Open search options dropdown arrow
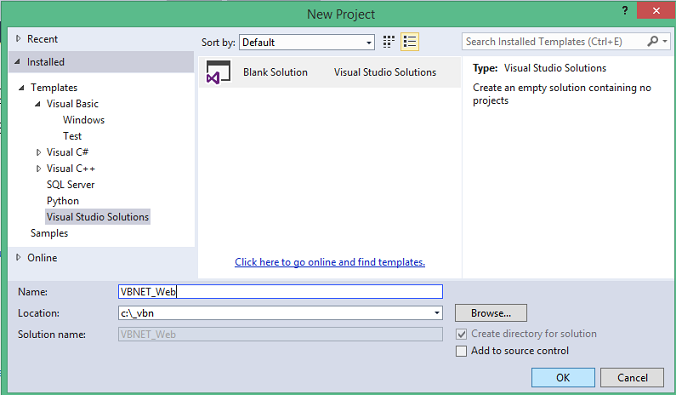676x395 pixels. coord(665,41)
